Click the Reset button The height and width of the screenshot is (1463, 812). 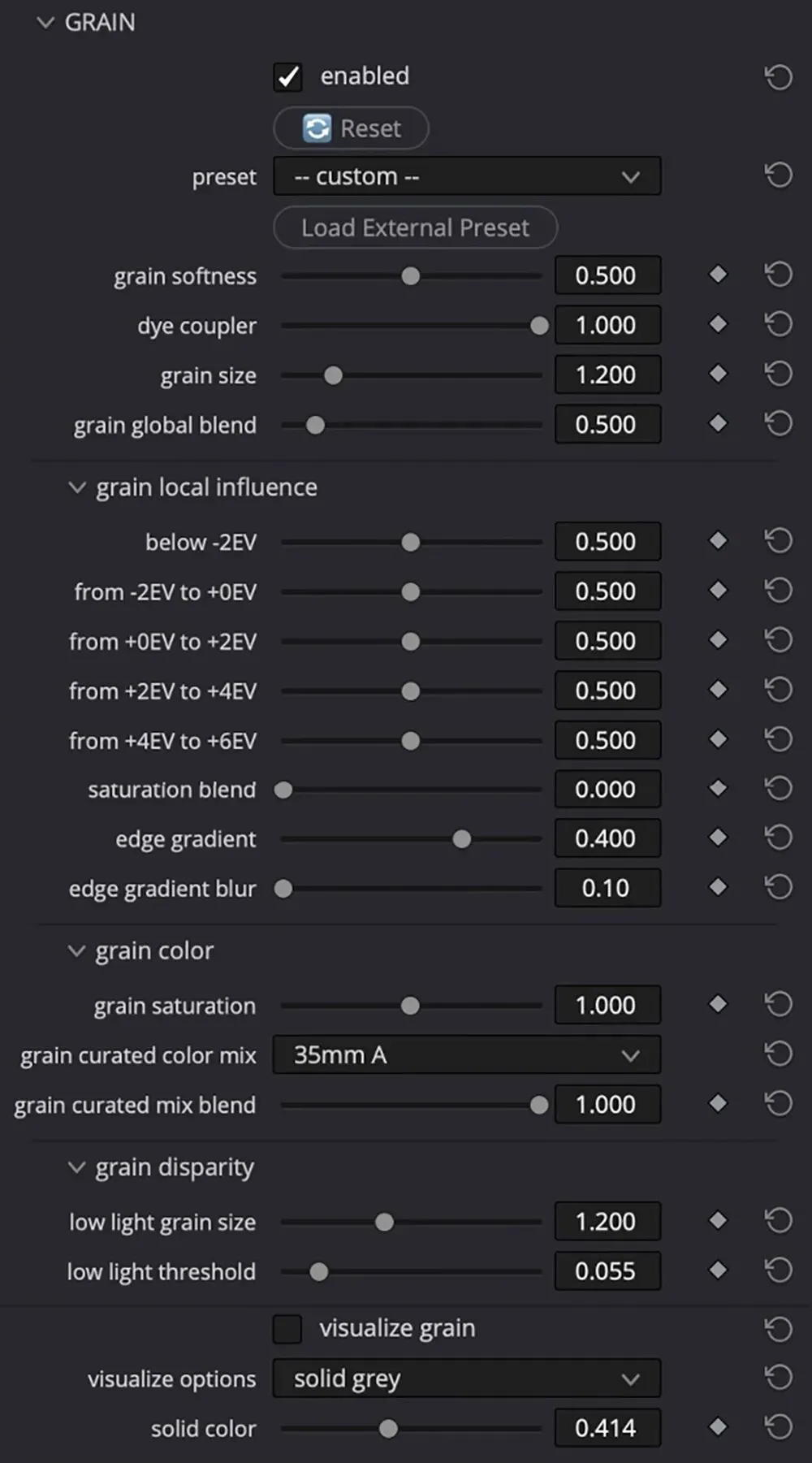(x=351, y=128)
